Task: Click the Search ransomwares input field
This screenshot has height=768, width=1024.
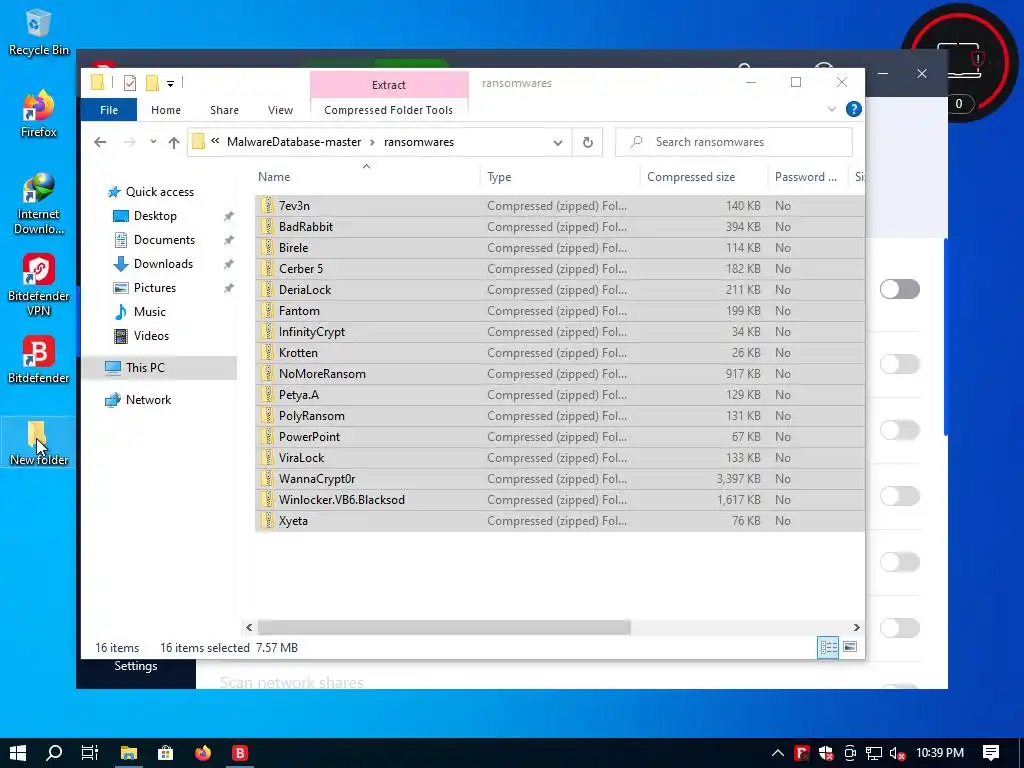Action: coord(734,142)
